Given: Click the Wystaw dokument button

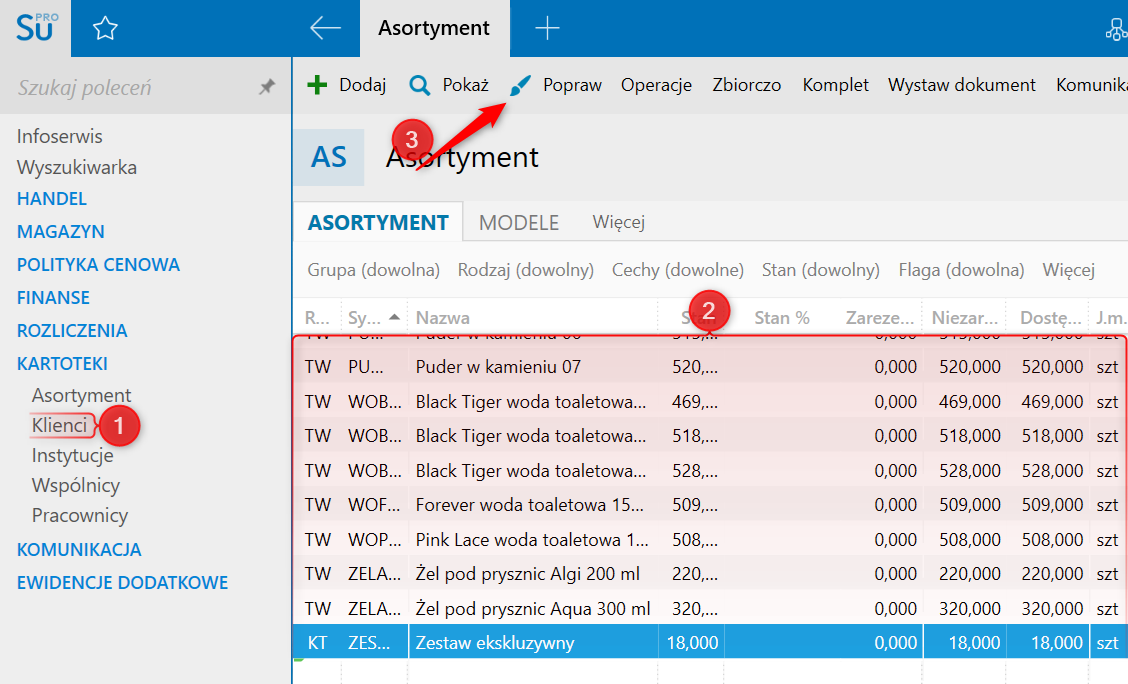Looking at the screenshot, I should point(961,85).
